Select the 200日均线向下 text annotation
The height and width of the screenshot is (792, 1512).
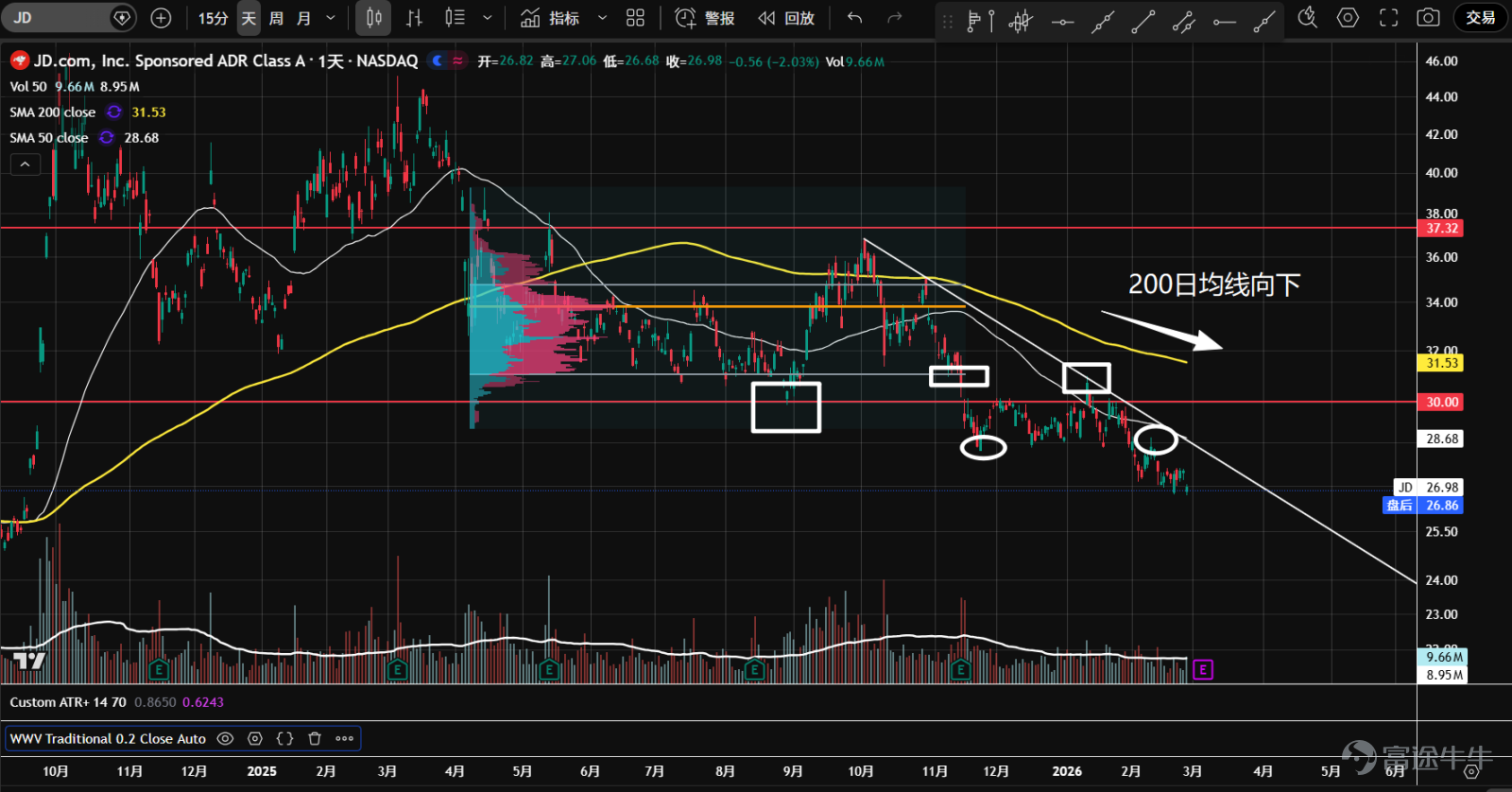1214,284
